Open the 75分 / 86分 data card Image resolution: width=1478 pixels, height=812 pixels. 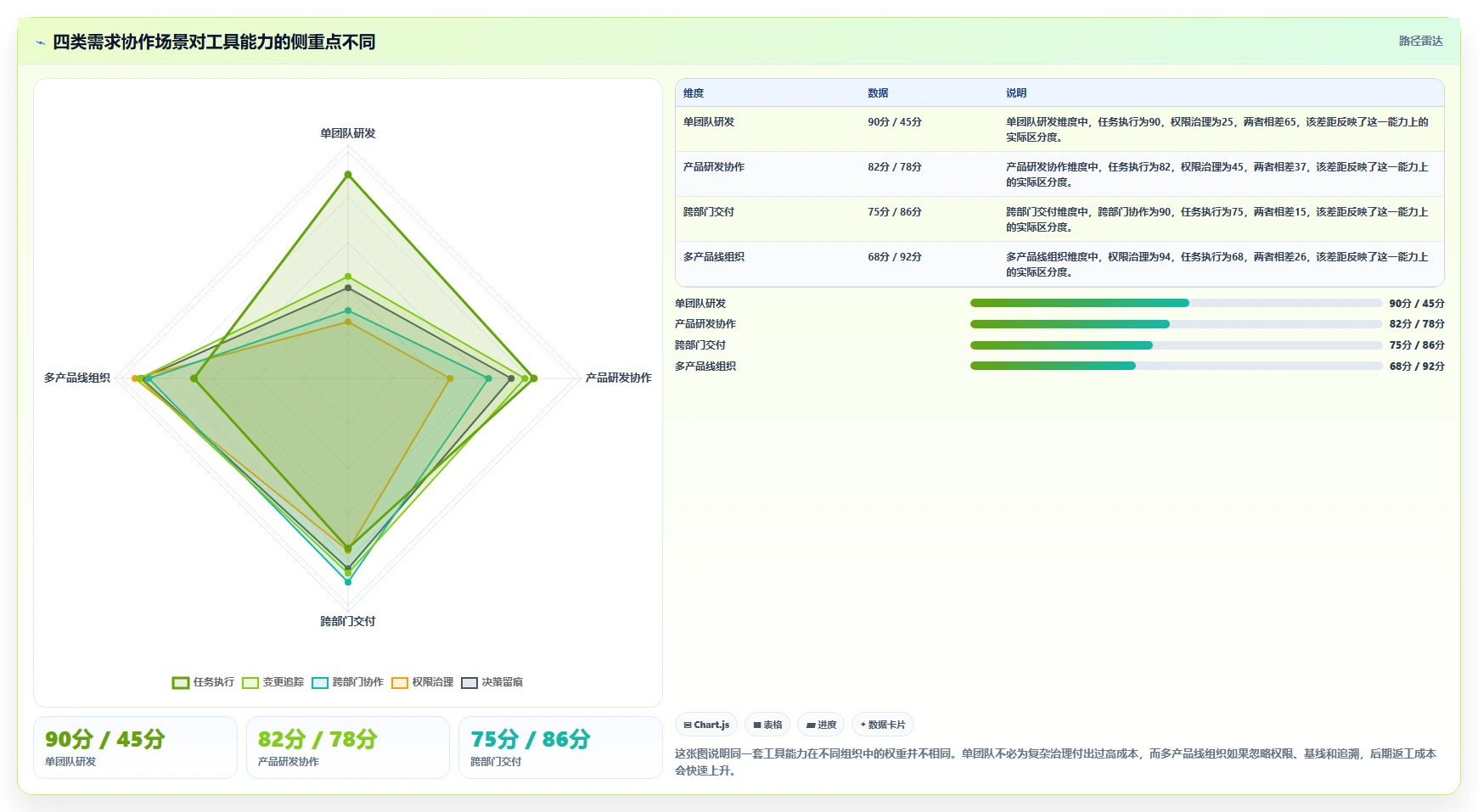(560, 748)
